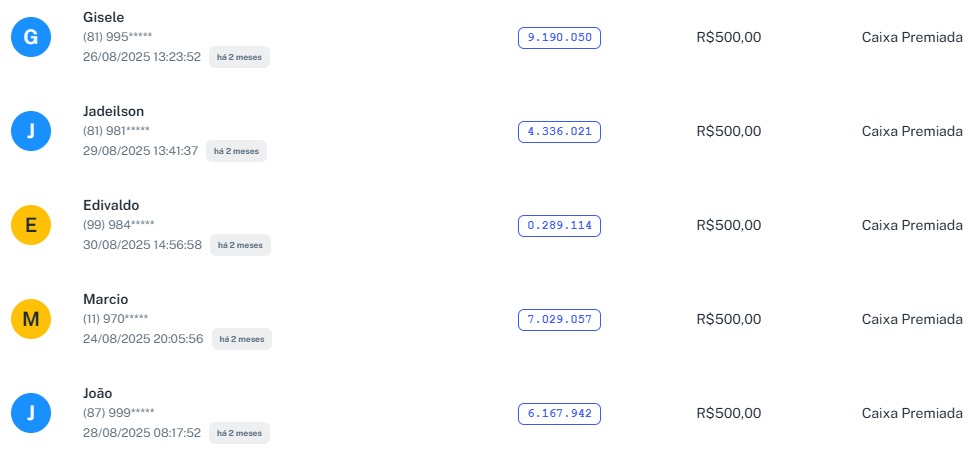Click Caixa Premiada label in João's row
The width and height of the screenshot is (979, 449).
coord(912,413)
